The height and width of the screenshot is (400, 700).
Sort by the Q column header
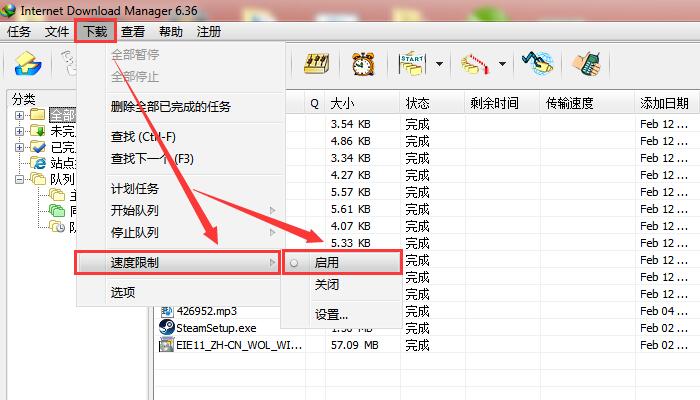tap(315, 103)
